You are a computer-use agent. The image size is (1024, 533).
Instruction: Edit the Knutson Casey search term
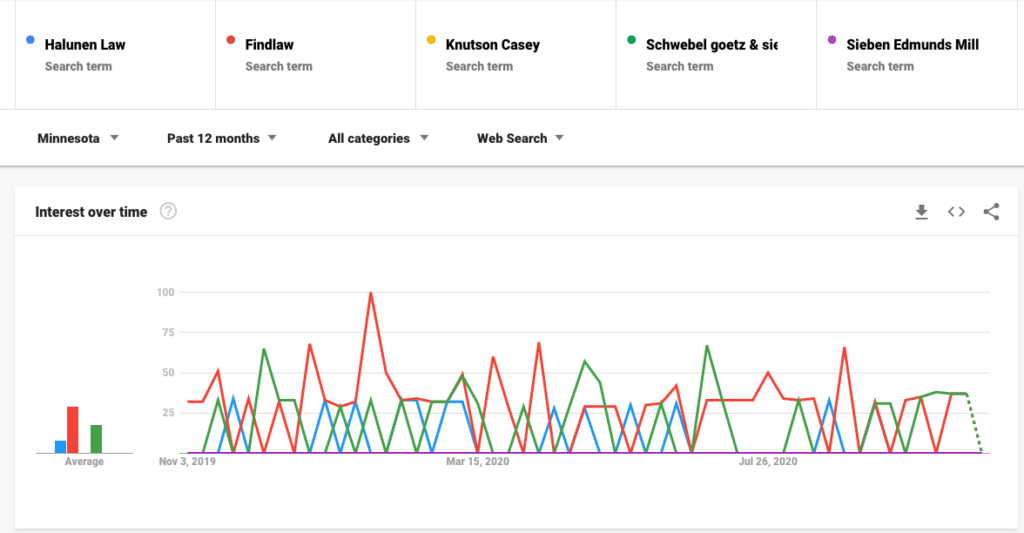pos(492,45)
